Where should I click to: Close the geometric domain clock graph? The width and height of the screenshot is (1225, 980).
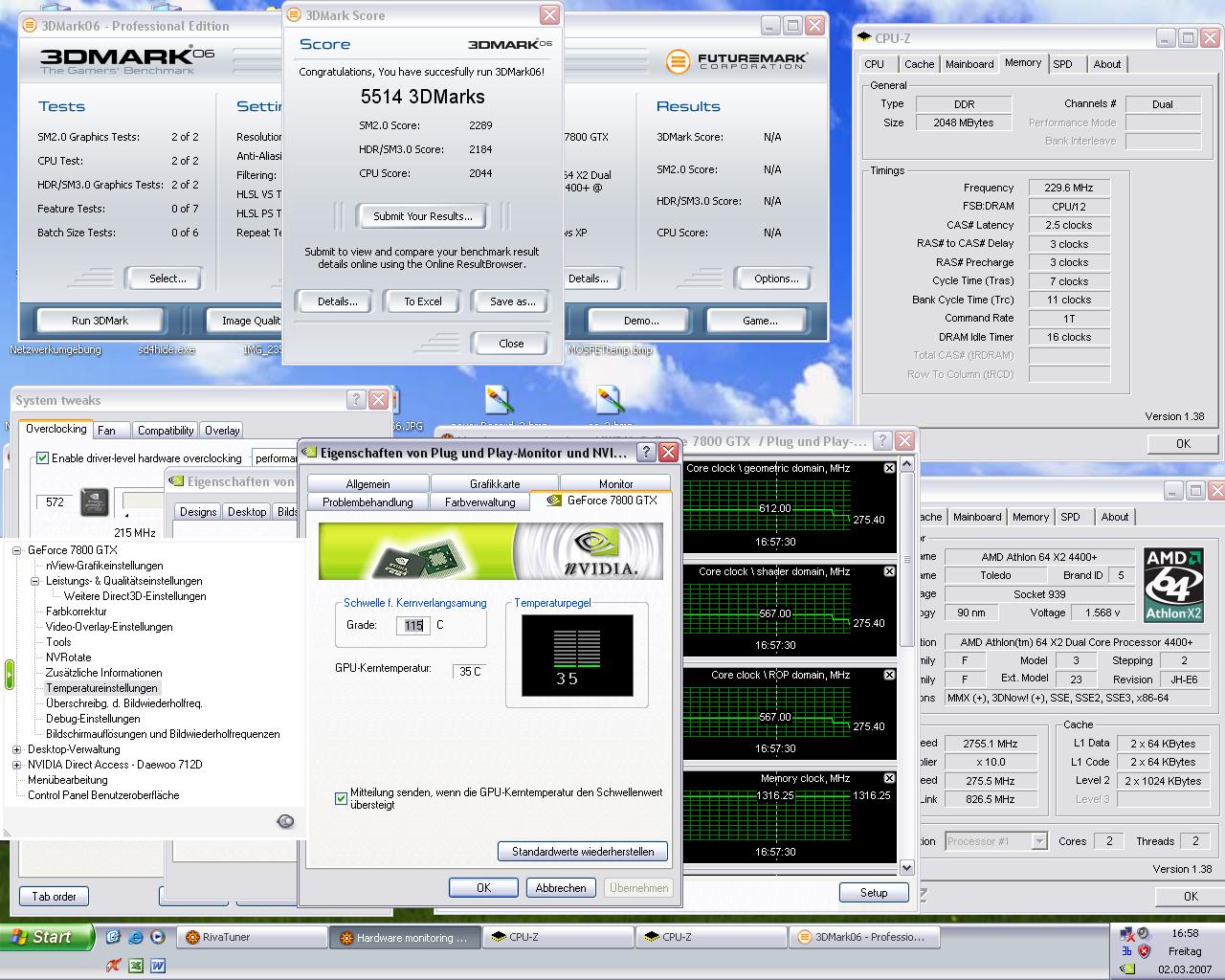pyautogui.click(x=889, y=468)
